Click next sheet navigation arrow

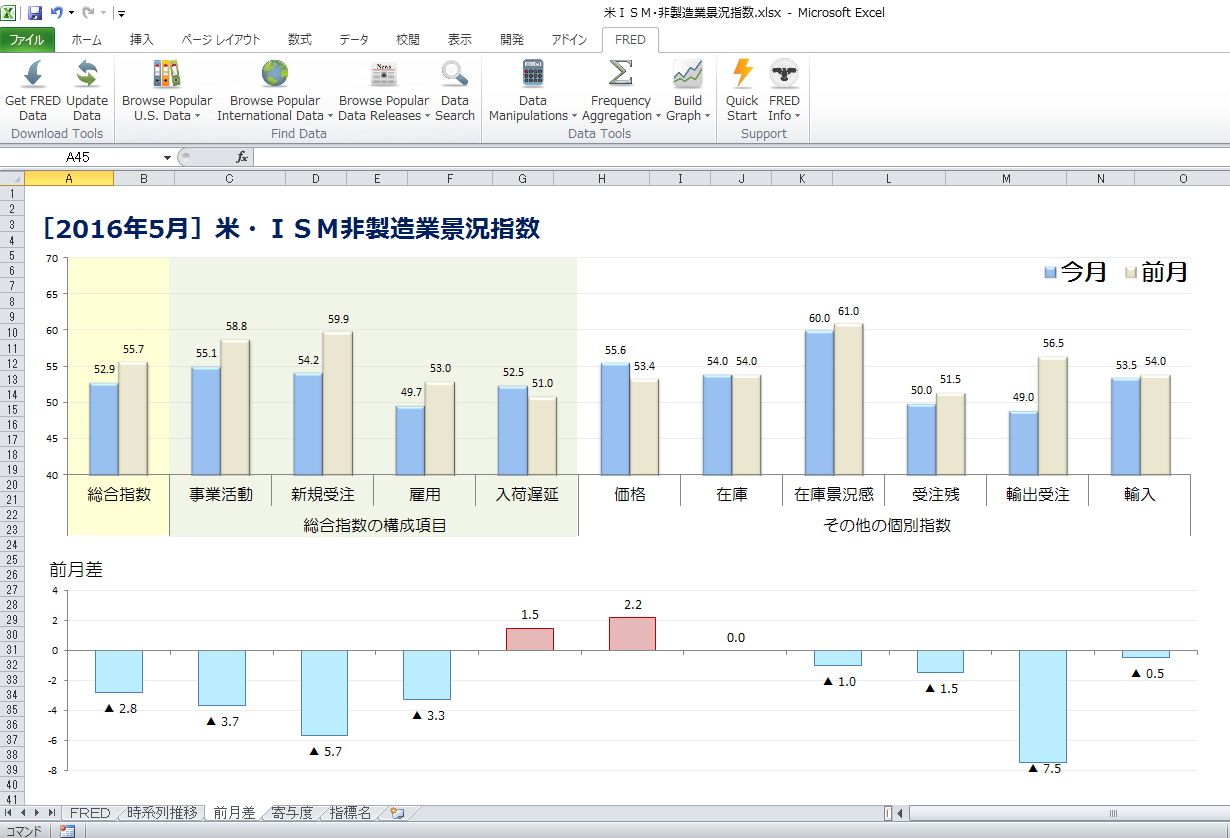[x=39, y=813]
